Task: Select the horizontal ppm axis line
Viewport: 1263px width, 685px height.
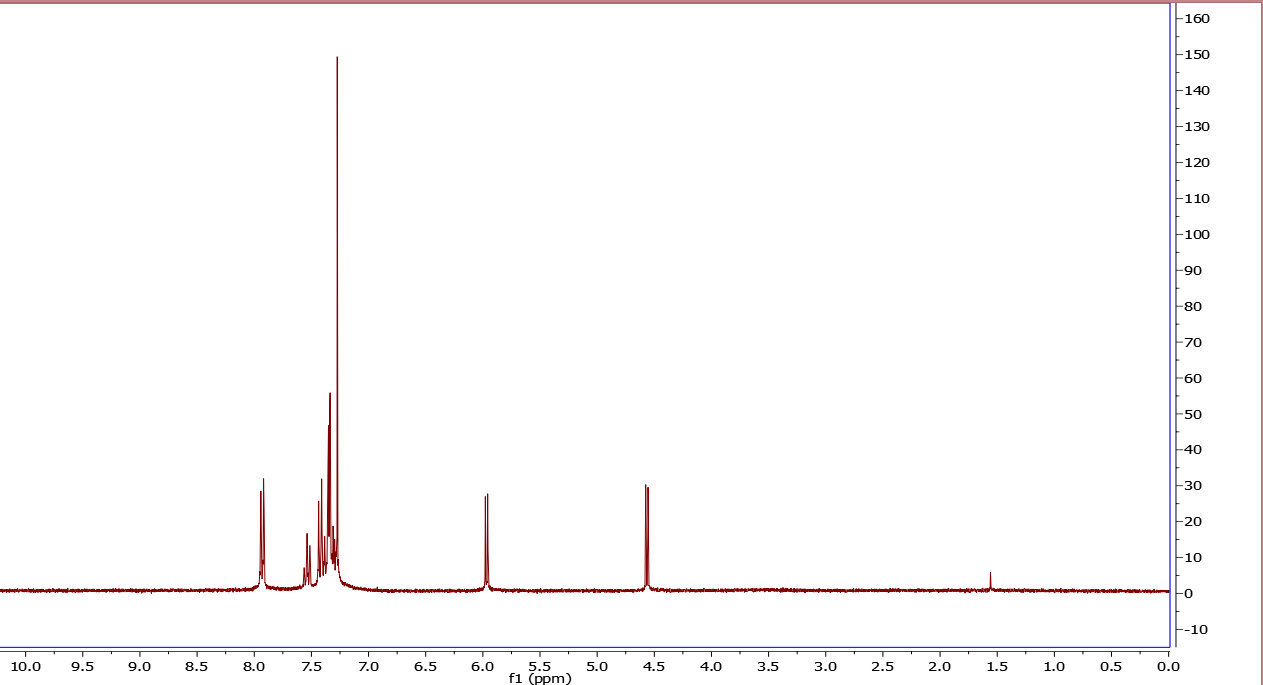Action: tap(600, 649)
